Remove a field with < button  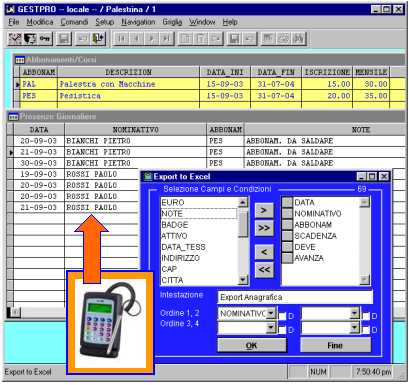(264, 252)
